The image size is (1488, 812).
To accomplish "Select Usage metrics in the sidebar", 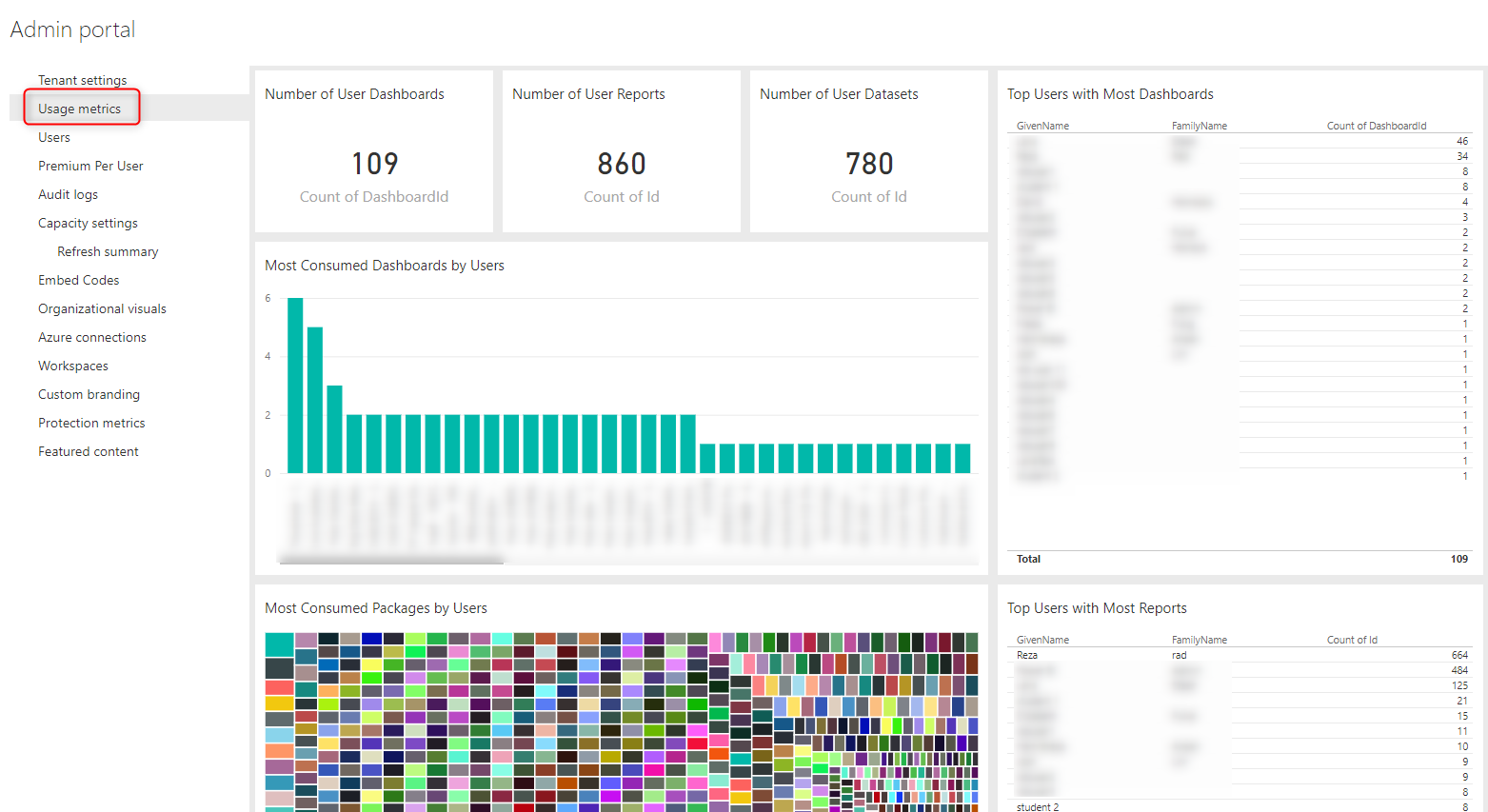I will pos(79,109).
